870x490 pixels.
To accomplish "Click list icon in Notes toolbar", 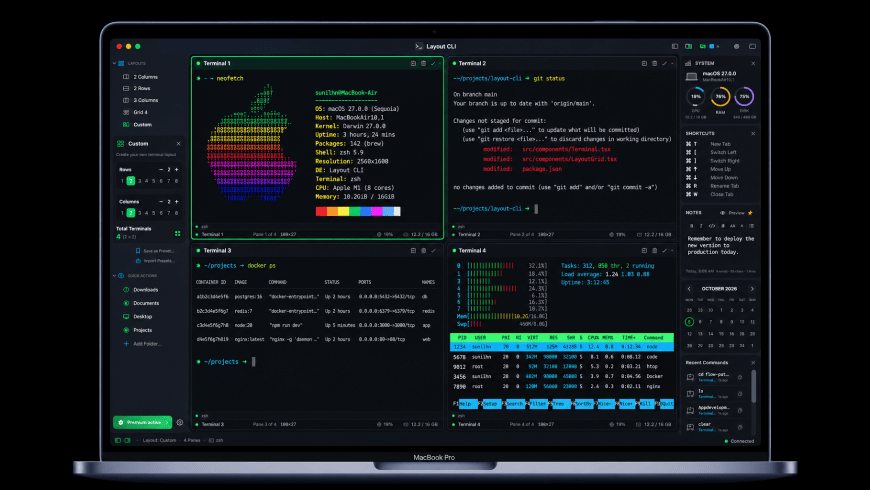I will click(x=751, y=226).
